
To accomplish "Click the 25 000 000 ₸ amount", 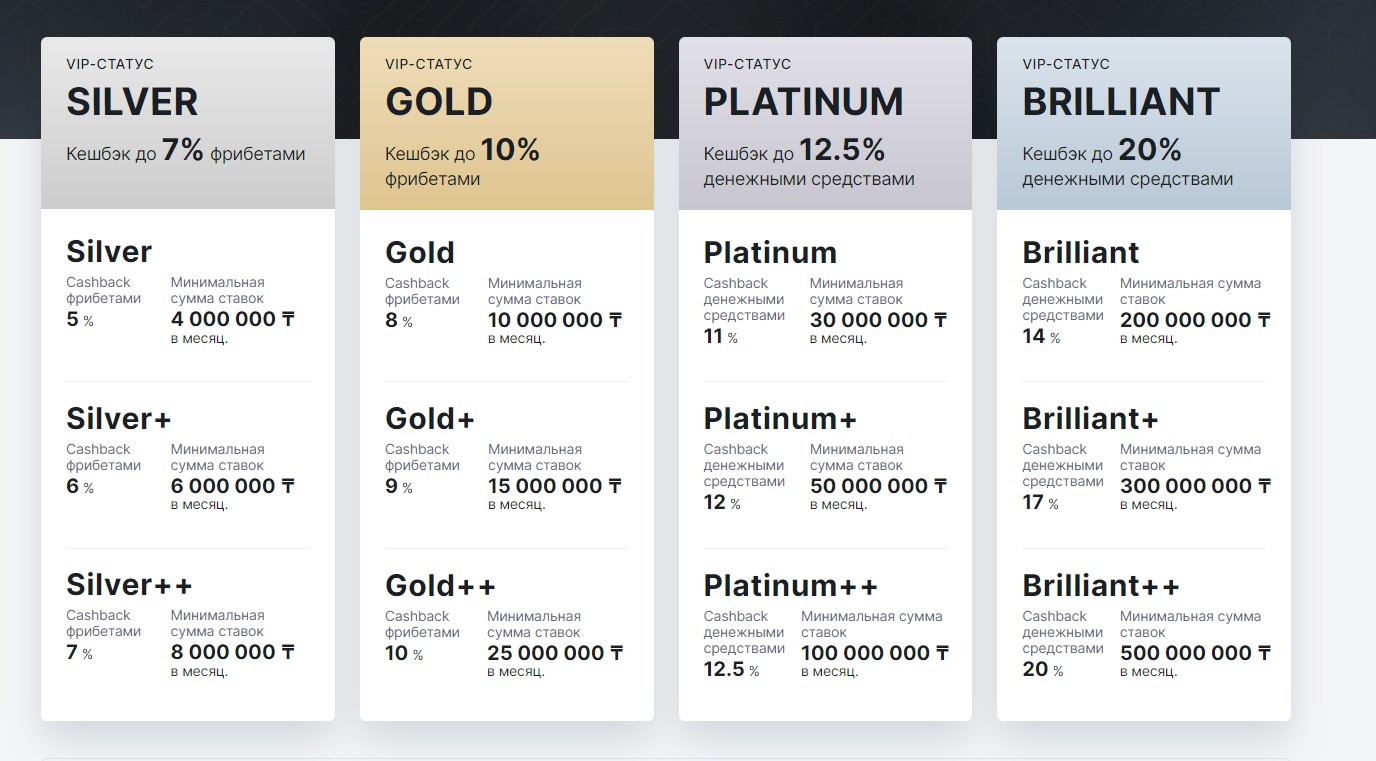I will click(x=555, y=653).
